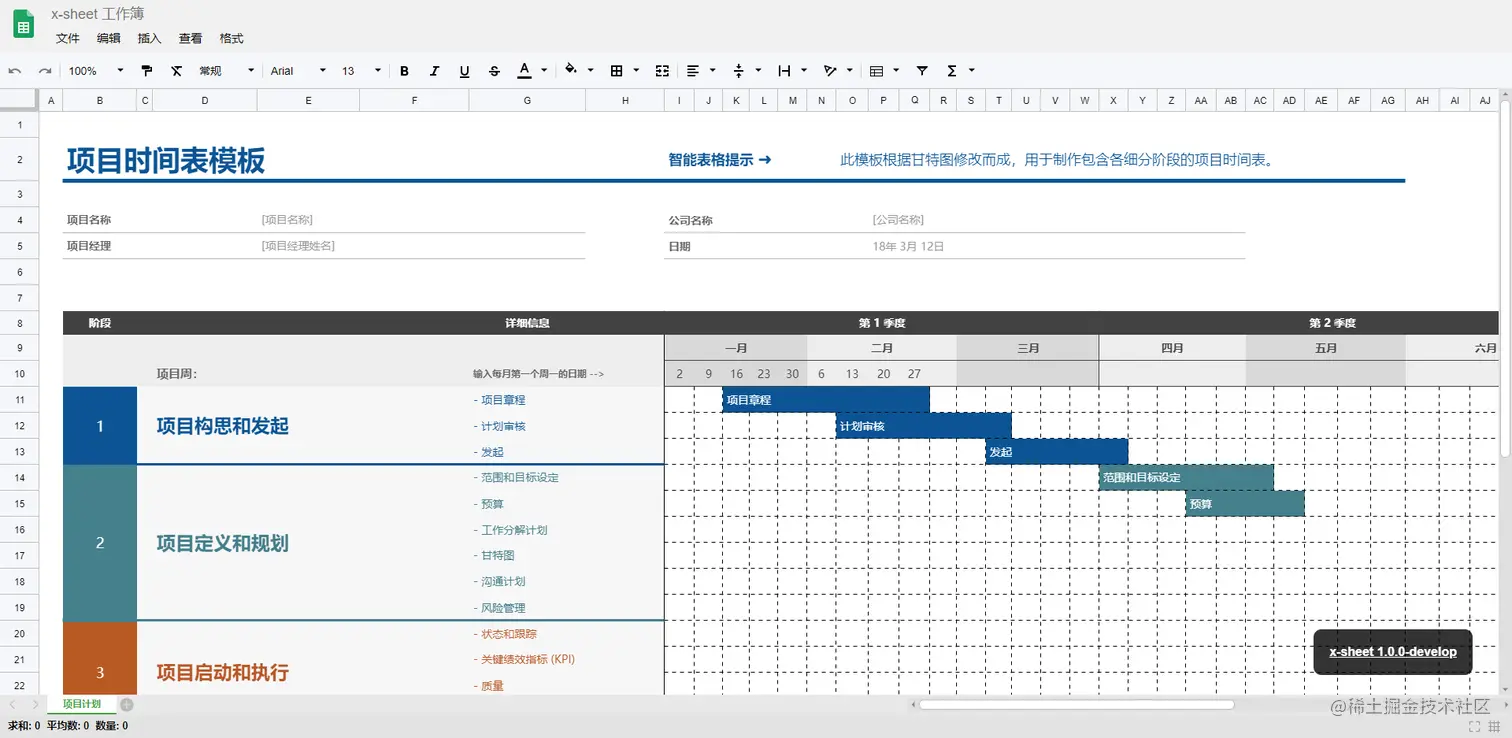Toggle bold formatting
This screenshot has height=738, width=1512.
pyautogui.click(x=404, y=70)
